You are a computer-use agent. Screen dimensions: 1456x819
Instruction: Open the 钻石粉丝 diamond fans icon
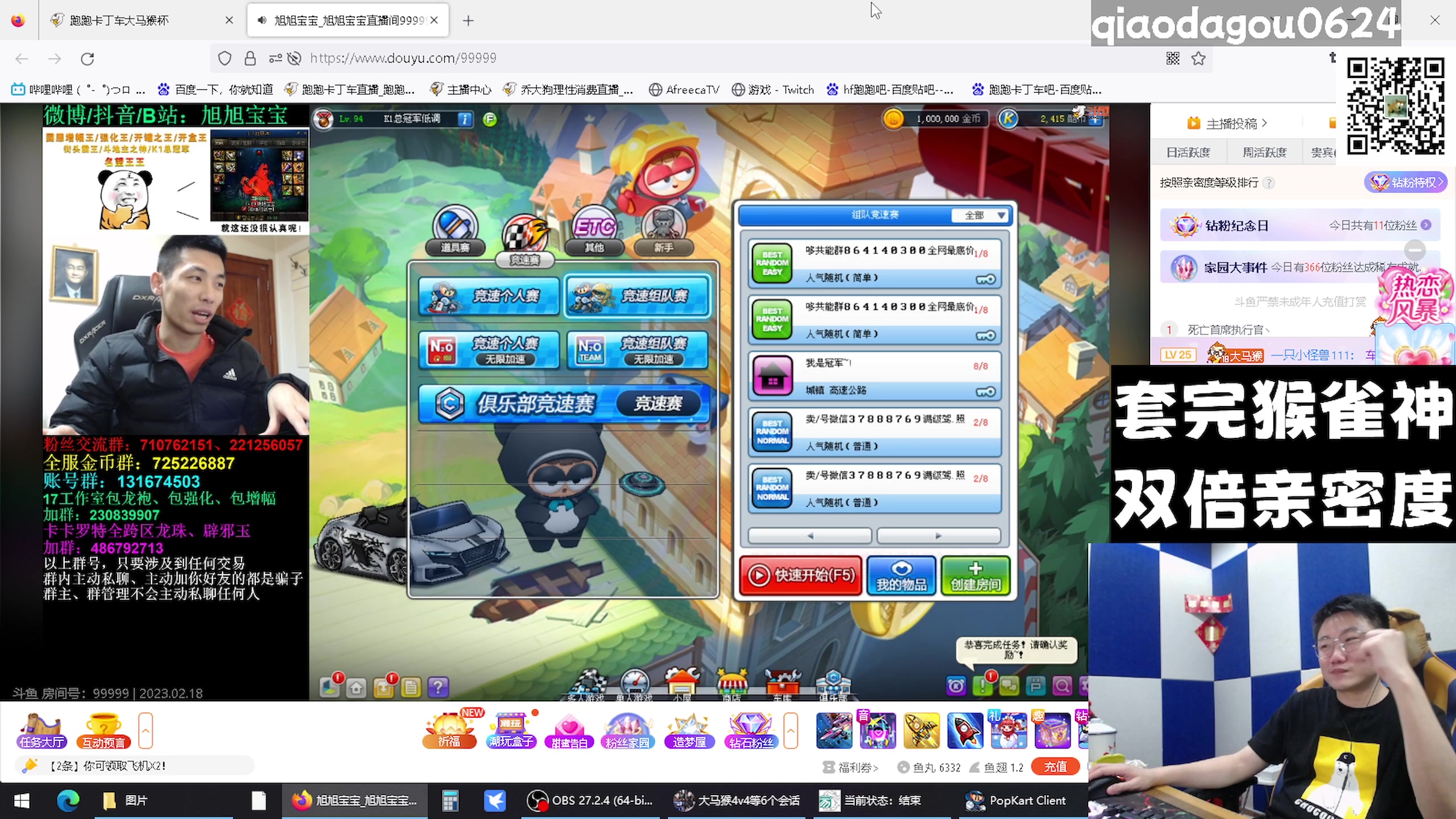click(751, 731)
